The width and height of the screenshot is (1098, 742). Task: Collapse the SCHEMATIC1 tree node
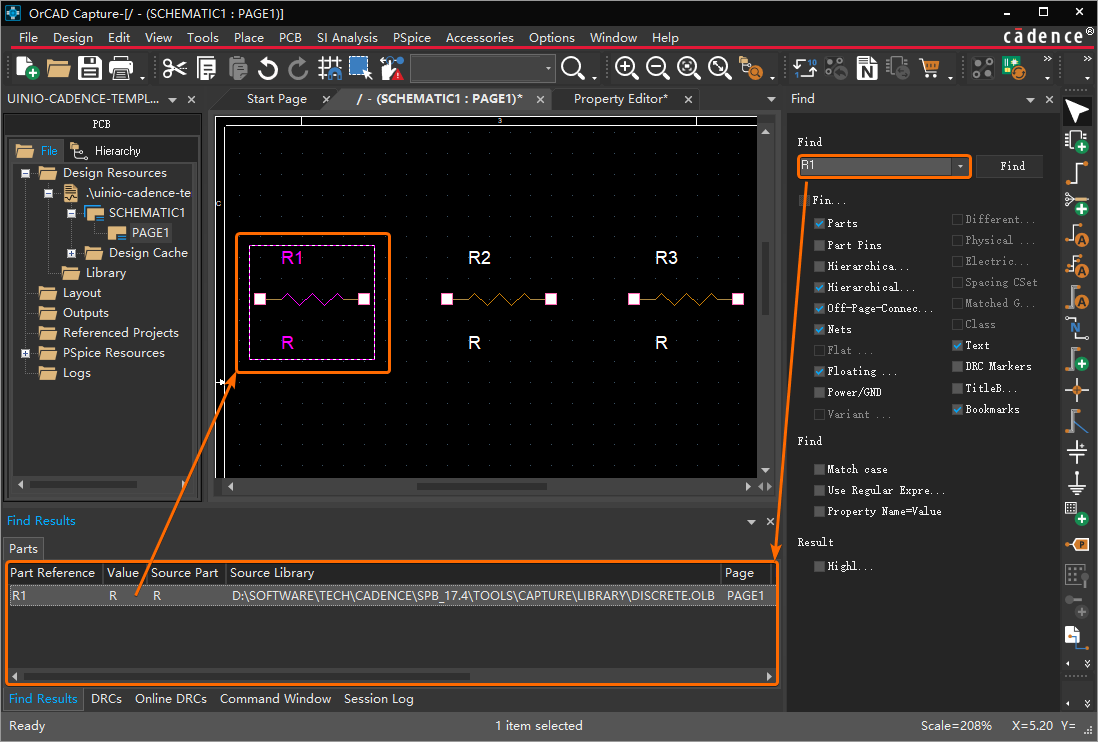[x=72, y=213]
